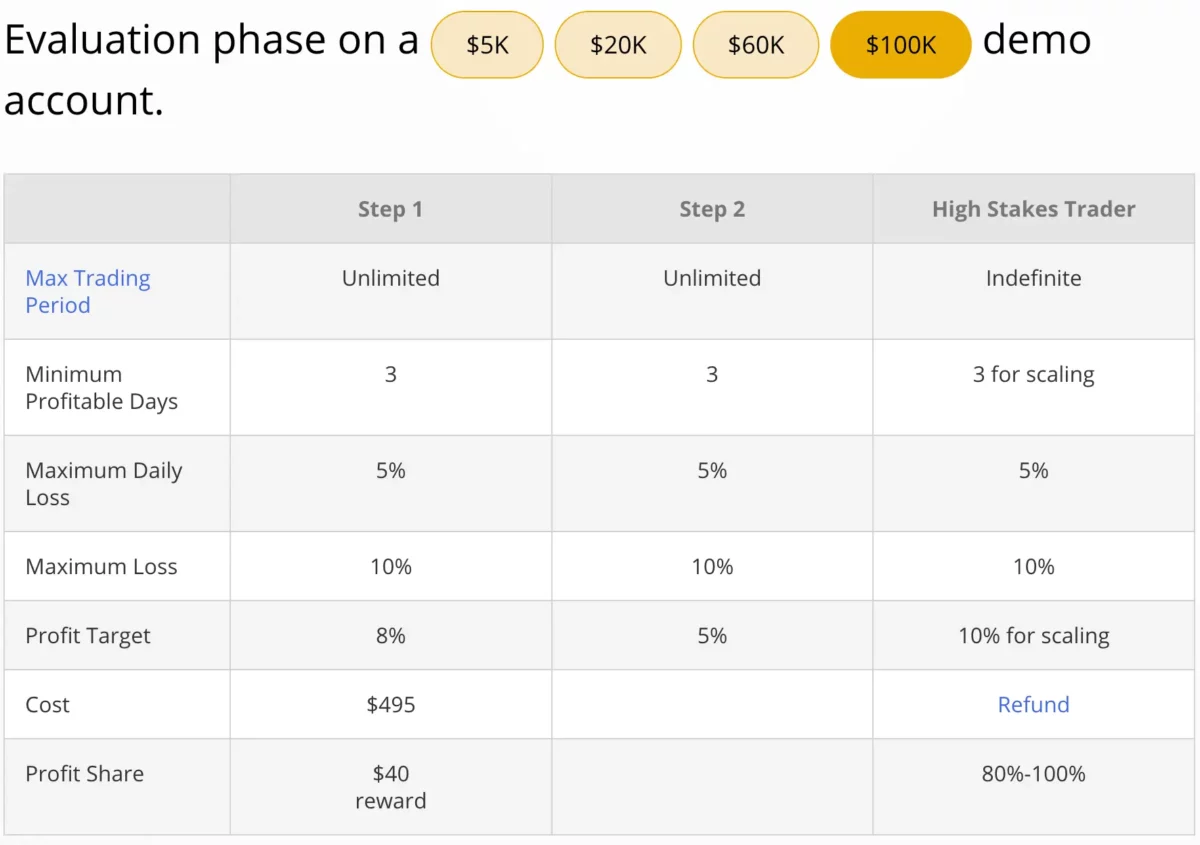The width and height of the screenshot is (1200, 845).
Task: Click the 'Evaluation phase on a' heading text
Action: pos(211,41)
